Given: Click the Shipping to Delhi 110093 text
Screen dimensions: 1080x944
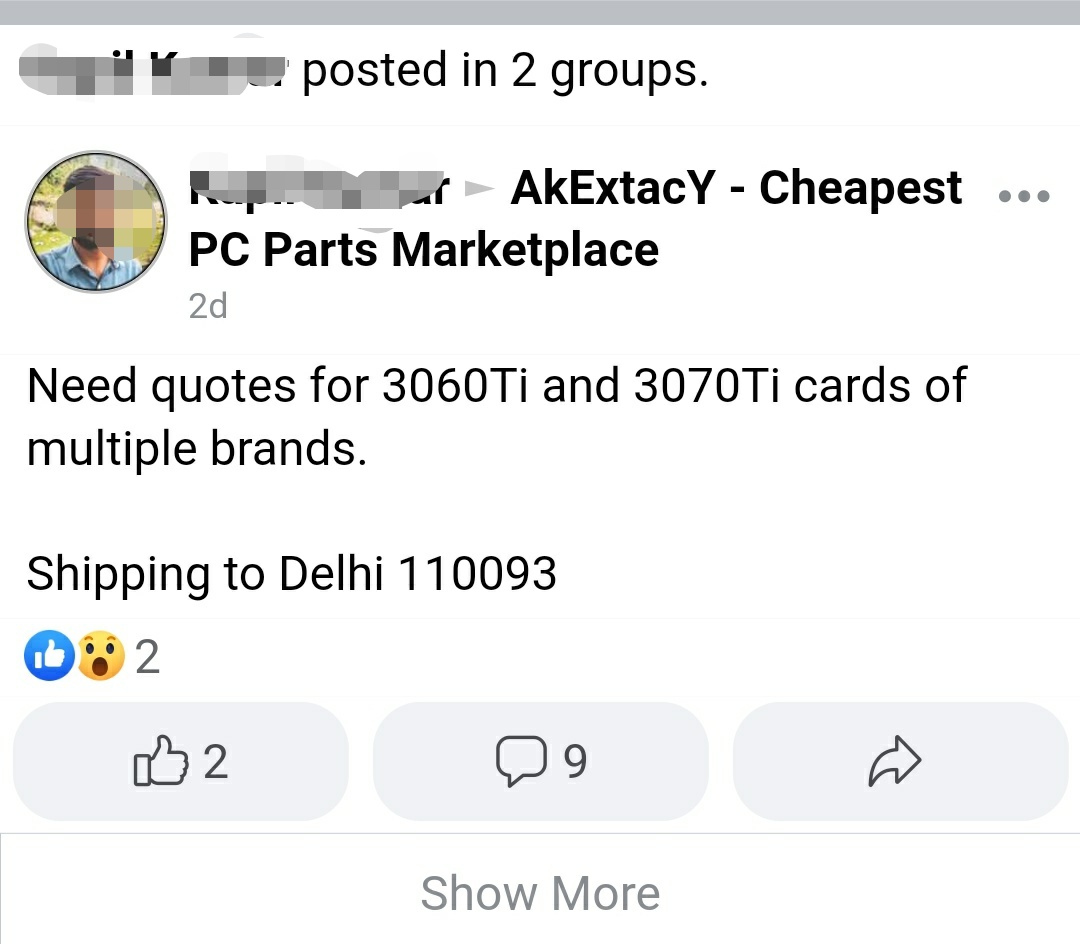Looking at the screenshot, I should coord(291,574).
